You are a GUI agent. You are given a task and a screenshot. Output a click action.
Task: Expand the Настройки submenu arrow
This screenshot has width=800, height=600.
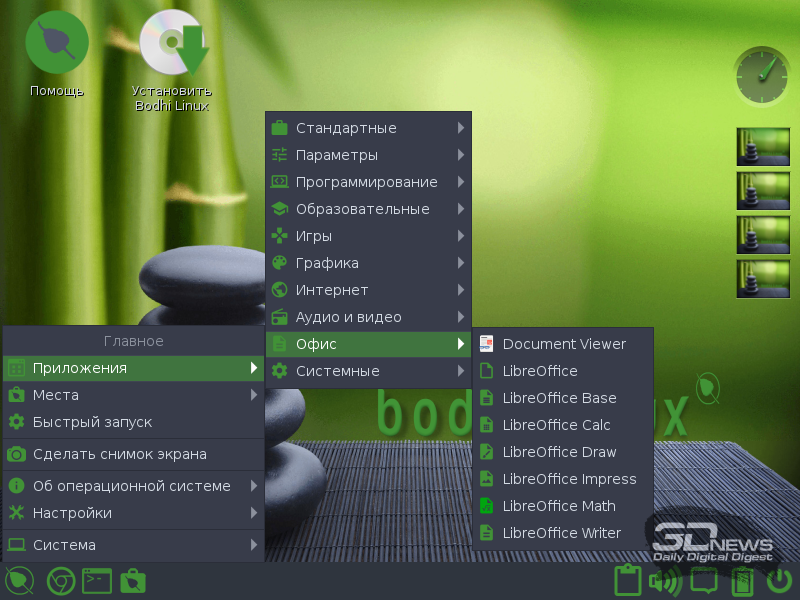tap(254, 513)
